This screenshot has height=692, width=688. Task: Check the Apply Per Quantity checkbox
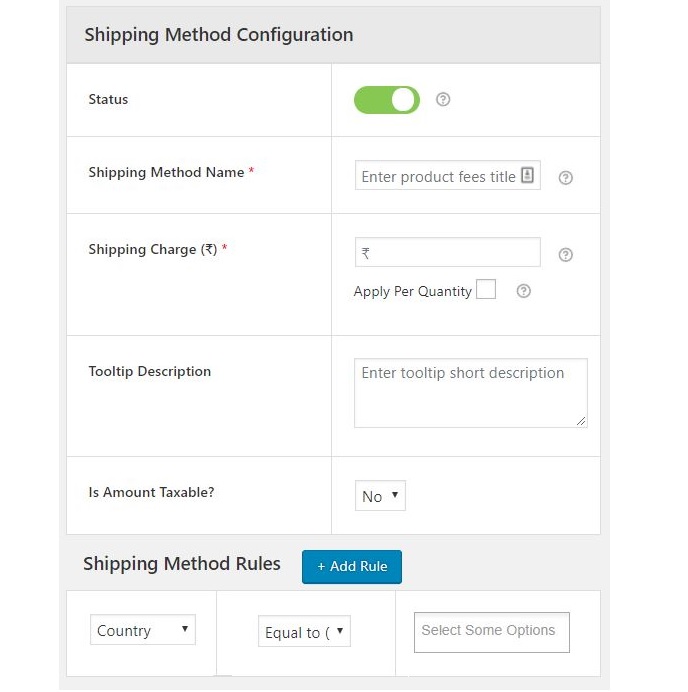[486, 290]
